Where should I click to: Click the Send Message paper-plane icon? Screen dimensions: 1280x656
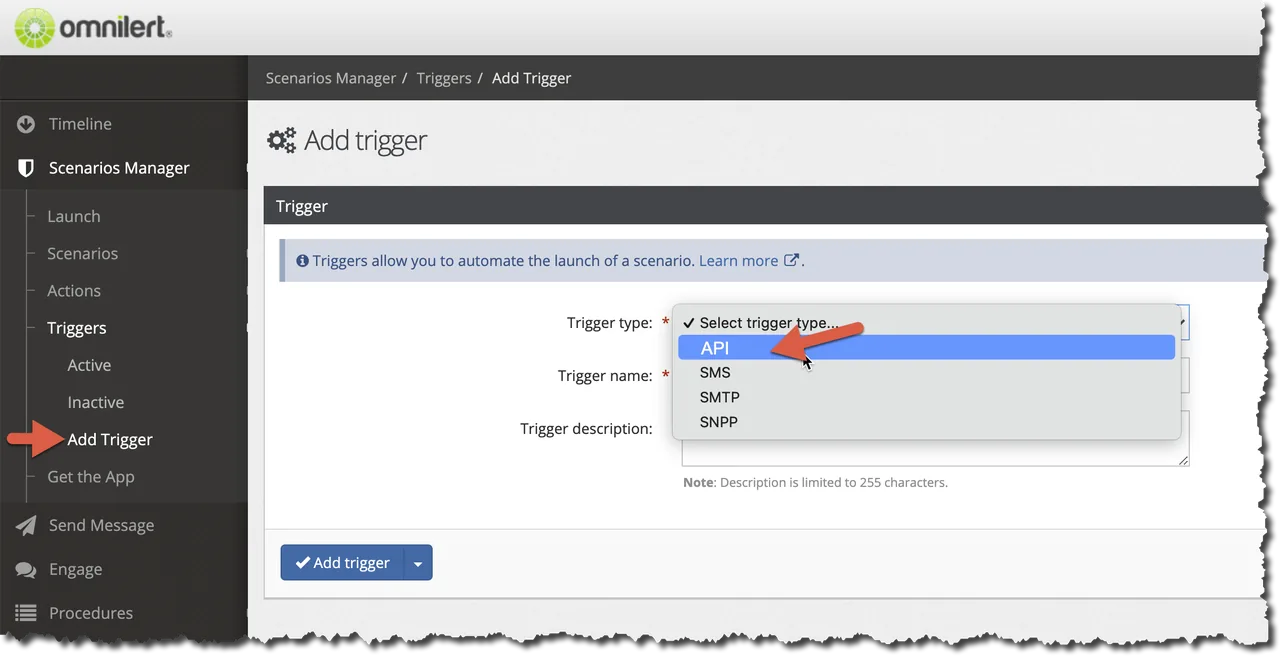(x=26, y=525)
